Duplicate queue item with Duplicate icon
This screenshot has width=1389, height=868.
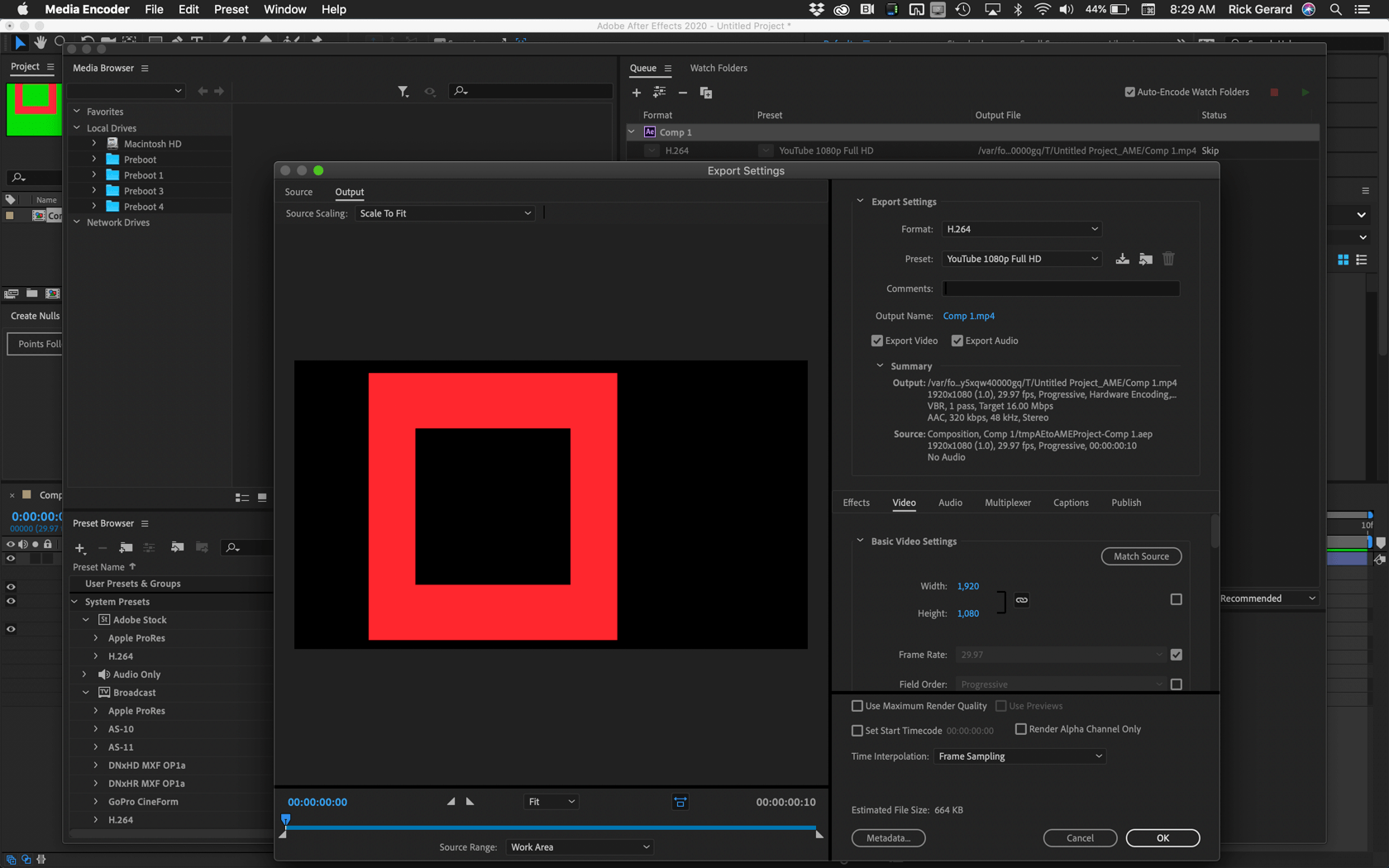point(706,93)
